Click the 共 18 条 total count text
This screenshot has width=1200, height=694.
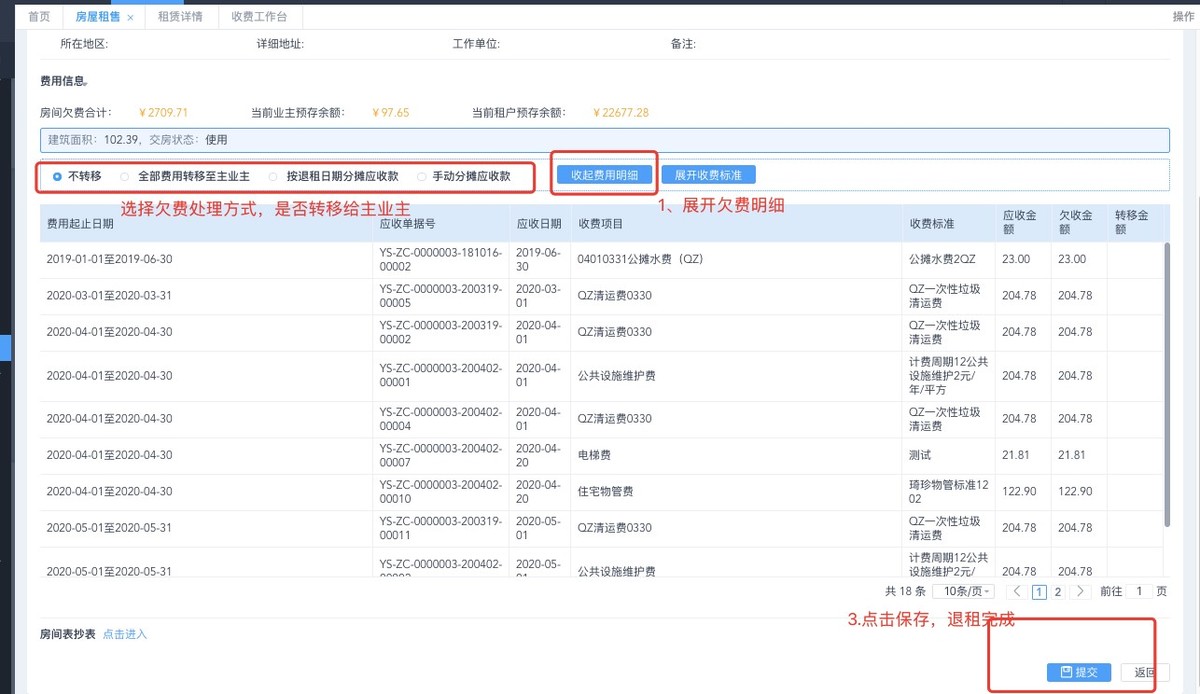coord(905,591)
